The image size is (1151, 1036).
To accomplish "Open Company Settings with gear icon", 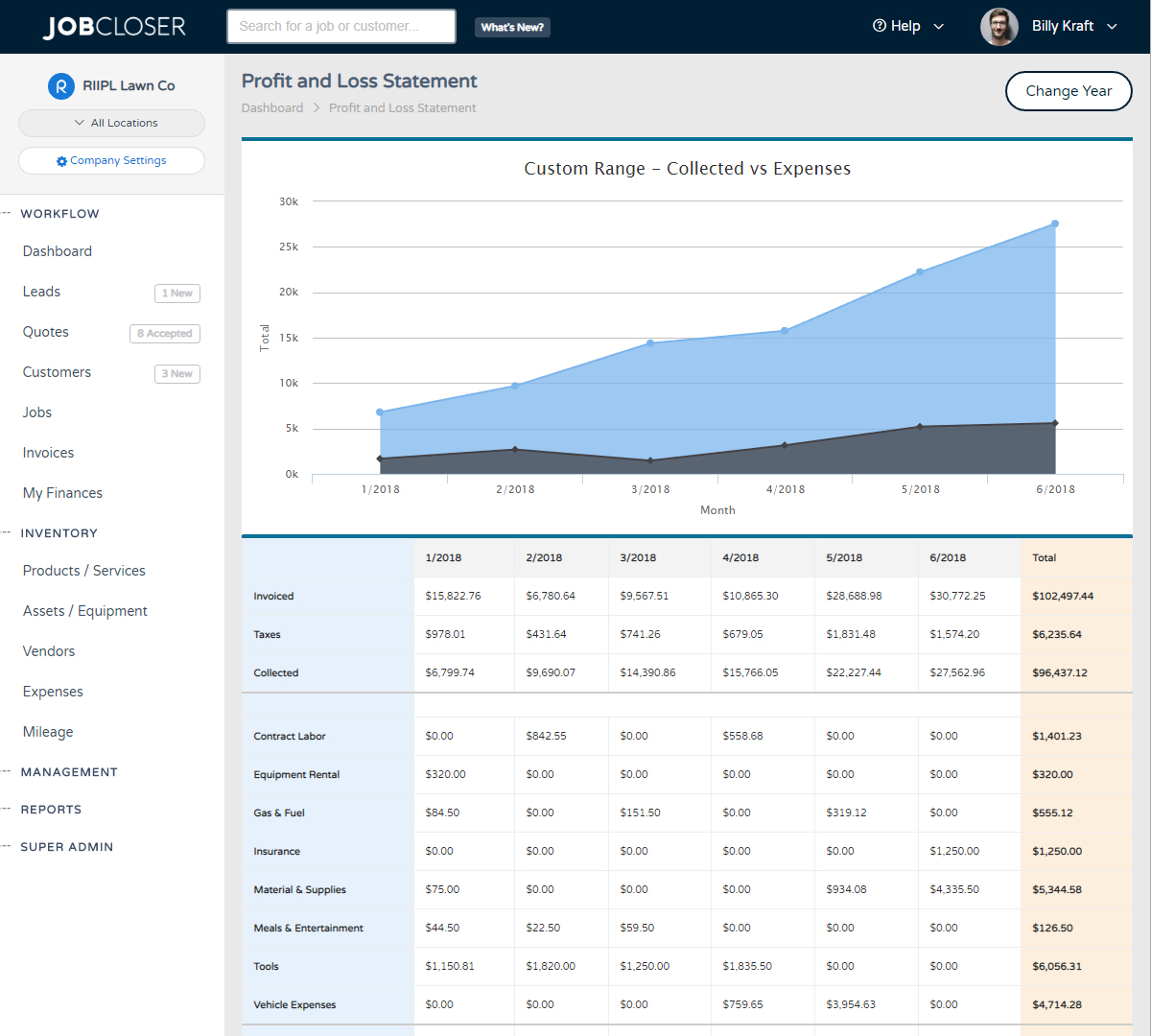I will (x=111, y=161).
